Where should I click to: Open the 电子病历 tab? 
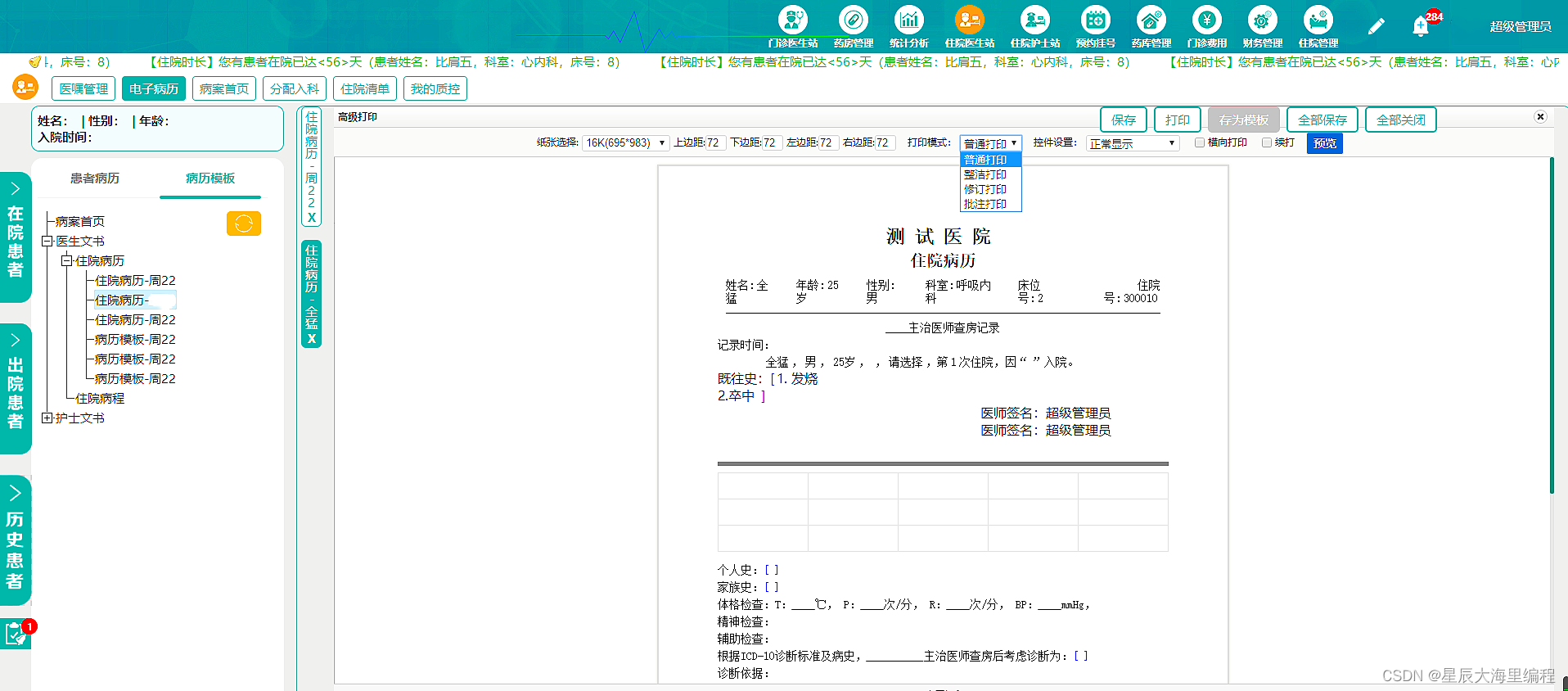pos(154,88)
